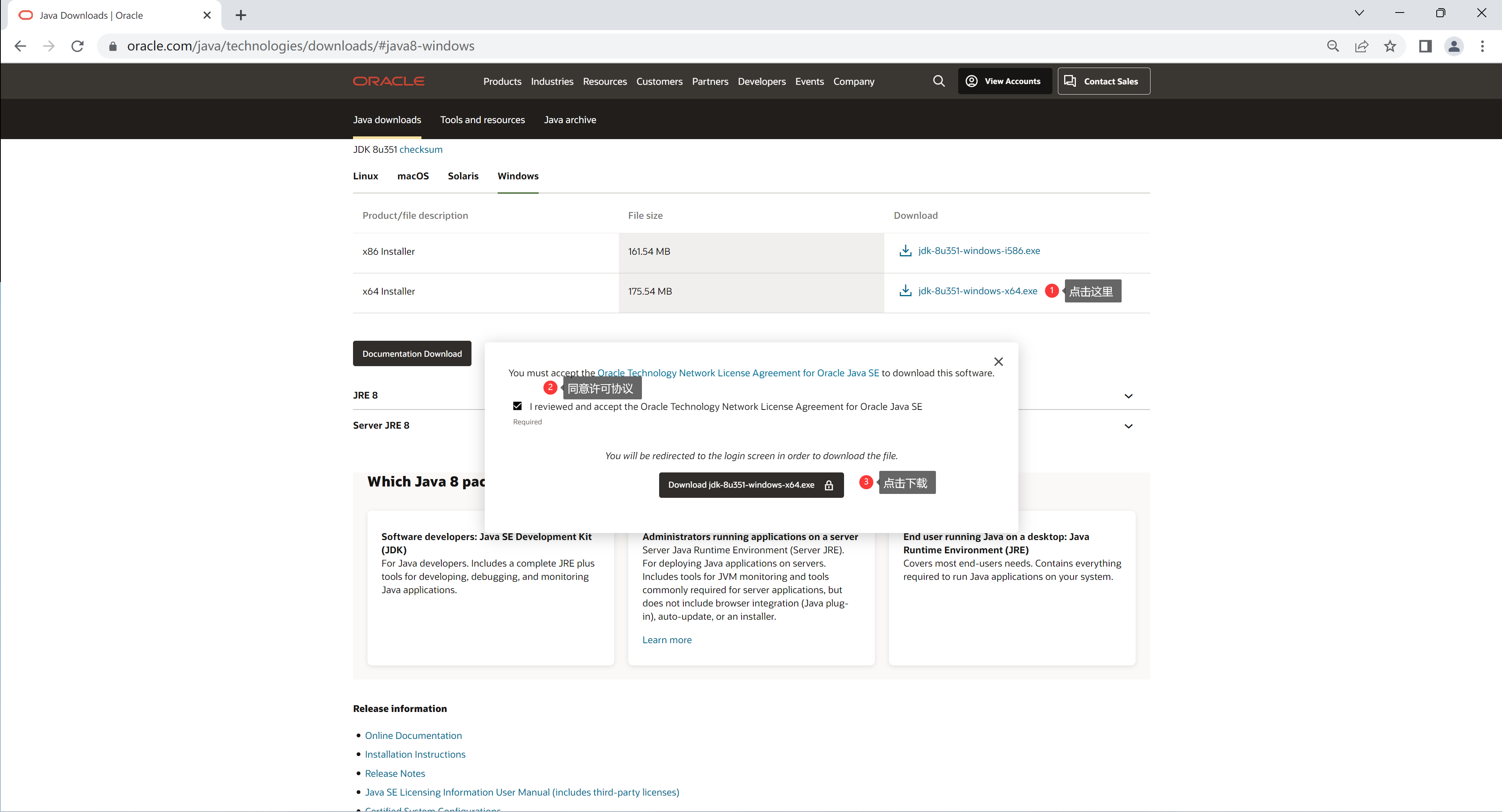Open the Partners menu
This screenshot has width=1502, height=812.
point(710,82)
